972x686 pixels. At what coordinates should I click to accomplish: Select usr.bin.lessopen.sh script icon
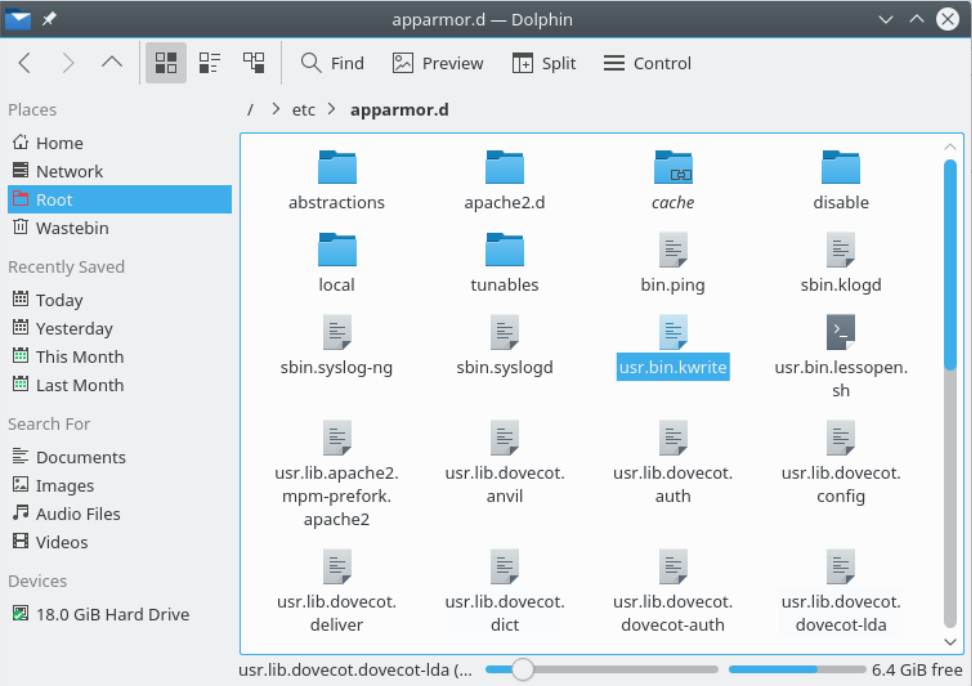tap(841, 332)
